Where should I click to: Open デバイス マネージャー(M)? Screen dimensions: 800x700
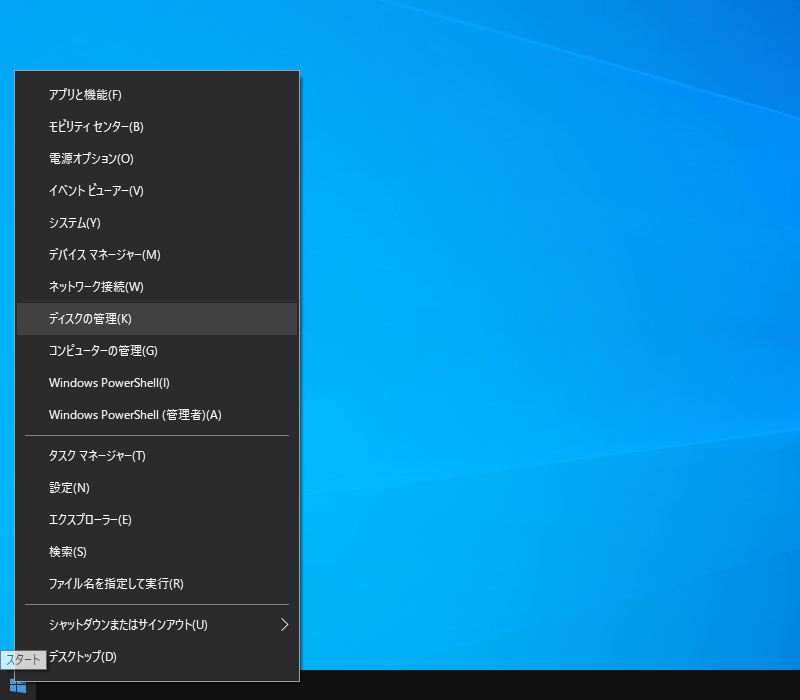157,255
